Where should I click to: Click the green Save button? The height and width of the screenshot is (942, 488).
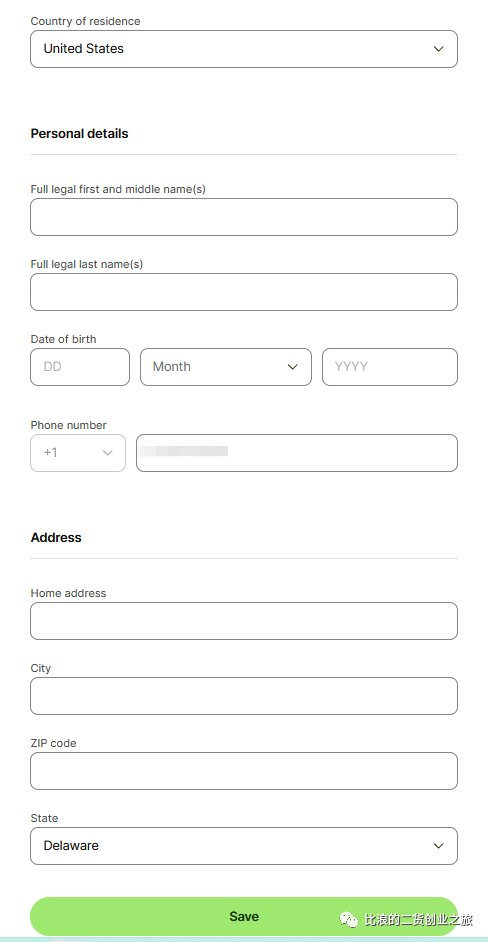(x=243, y=916)
